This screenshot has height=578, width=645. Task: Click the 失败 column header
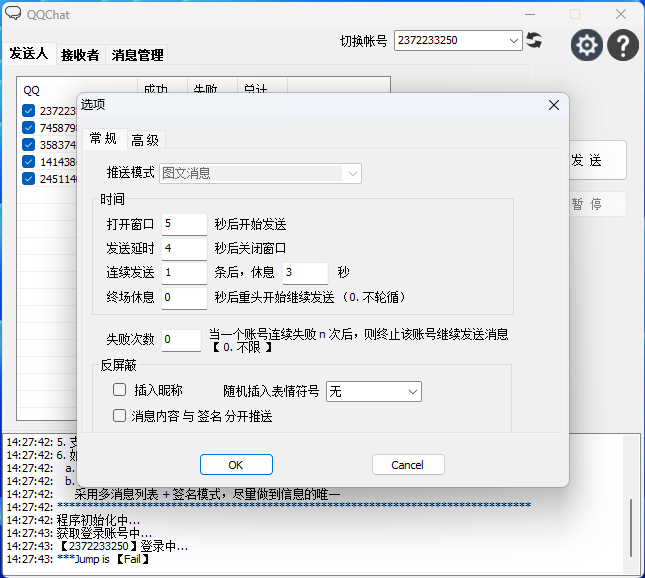[212, 85]
